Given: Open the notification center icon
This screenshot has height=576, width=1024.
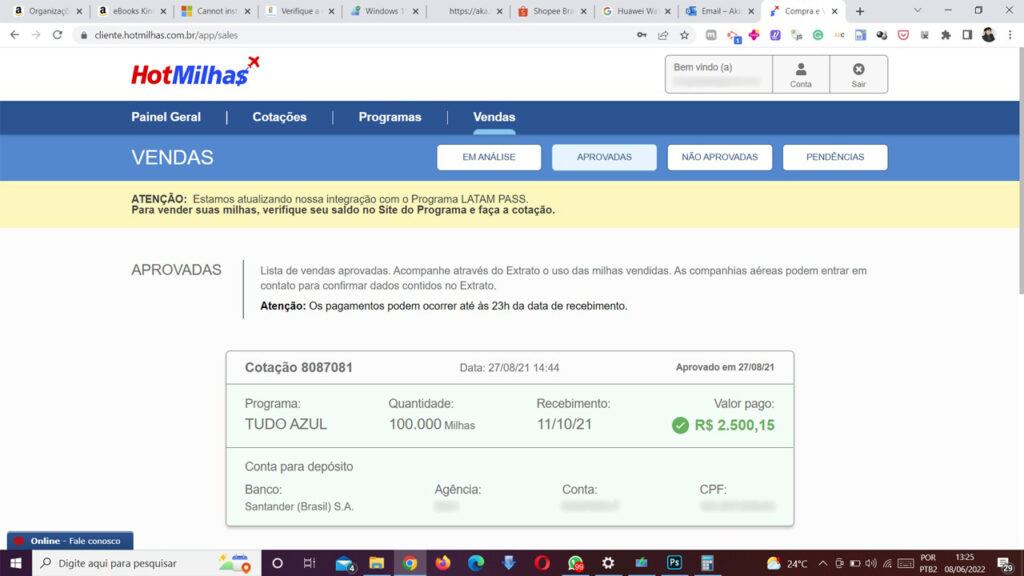Looking at the screenshot, I should [1005, 564].
